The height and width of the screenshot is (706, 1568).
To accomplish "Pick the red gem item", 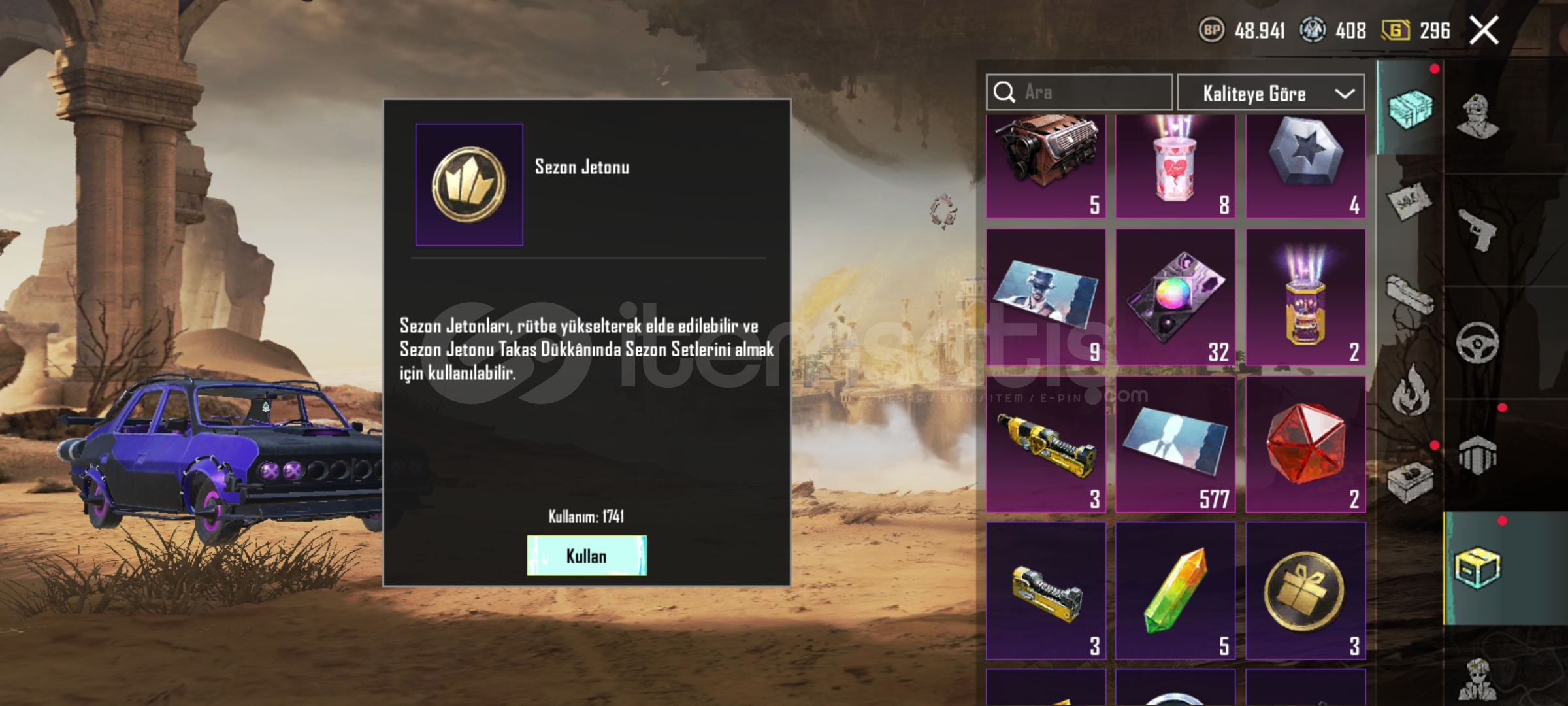I will click(x=1305, y=444).
